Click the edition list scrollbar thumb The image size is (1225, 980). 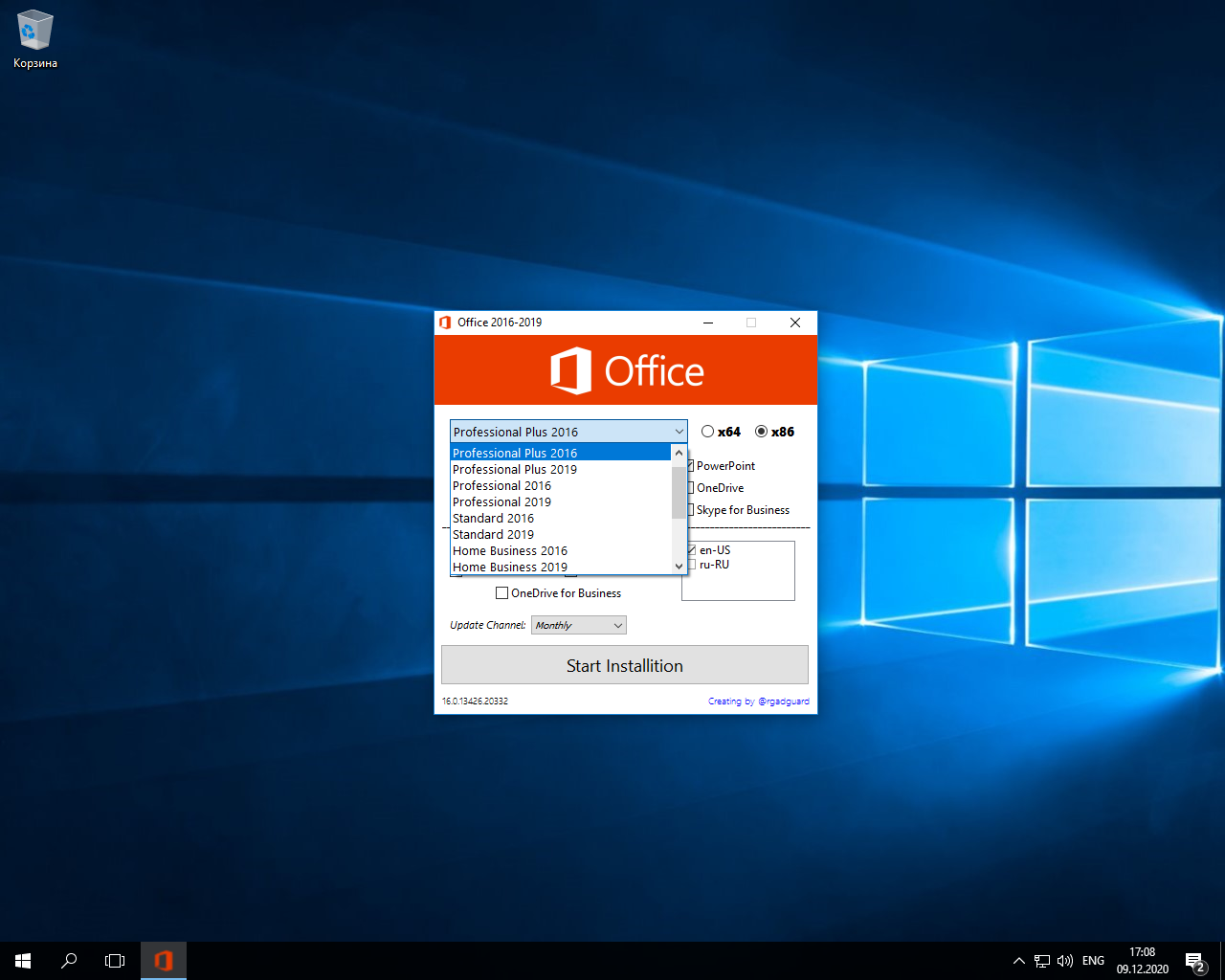679,492
